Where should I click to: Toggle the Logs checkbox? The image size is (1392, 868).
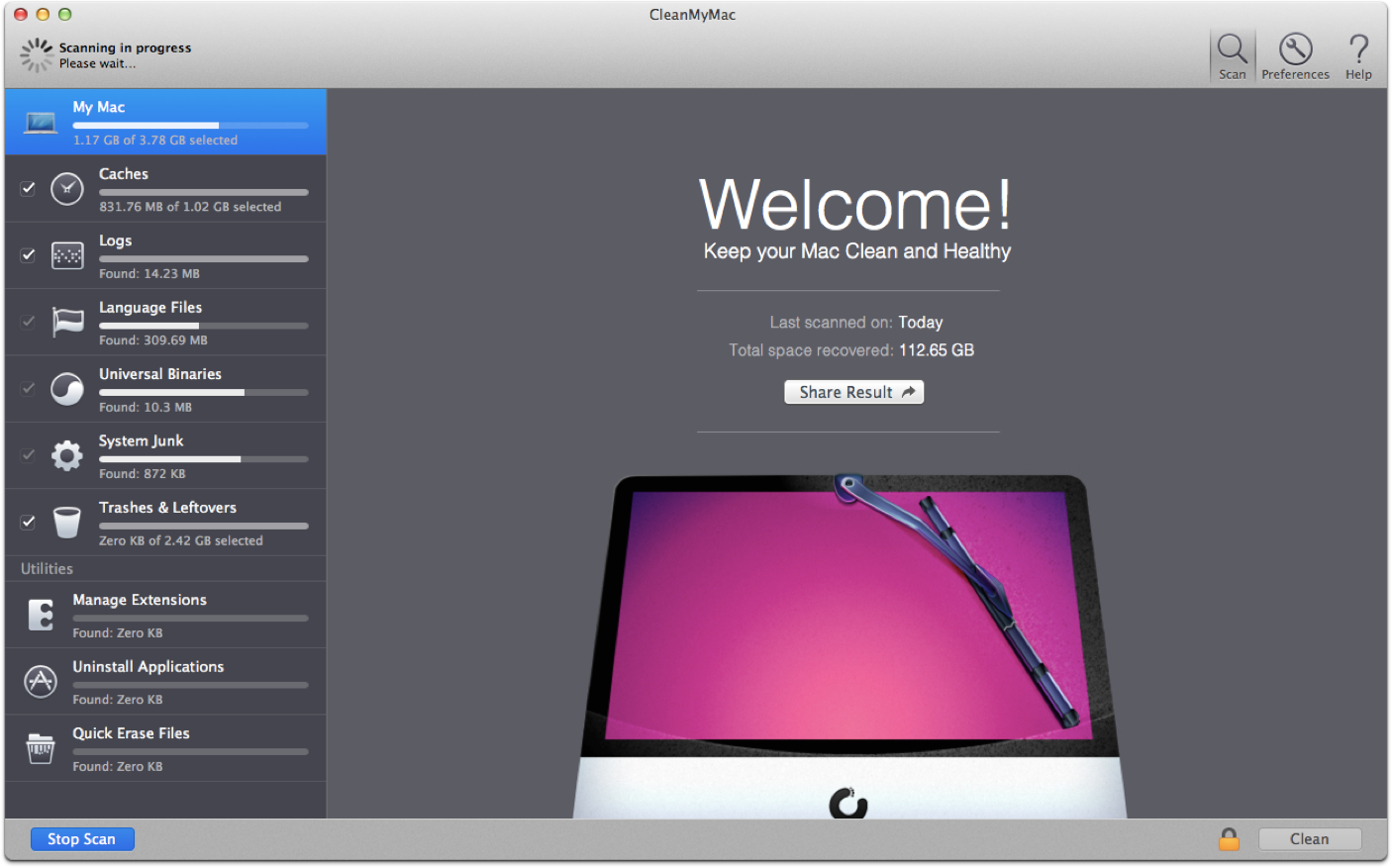point(28,255)
